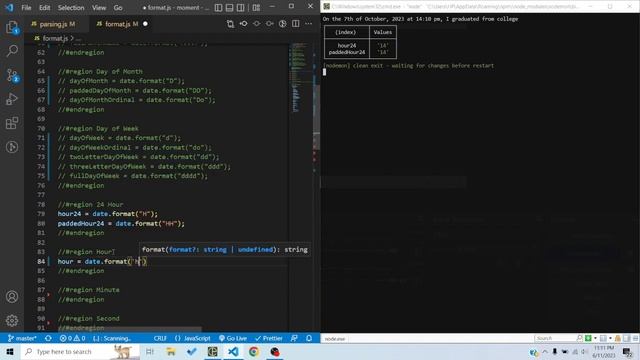Open the circular icon below Extensions
This screenshot has height=360, width=640.
point(12,147)
